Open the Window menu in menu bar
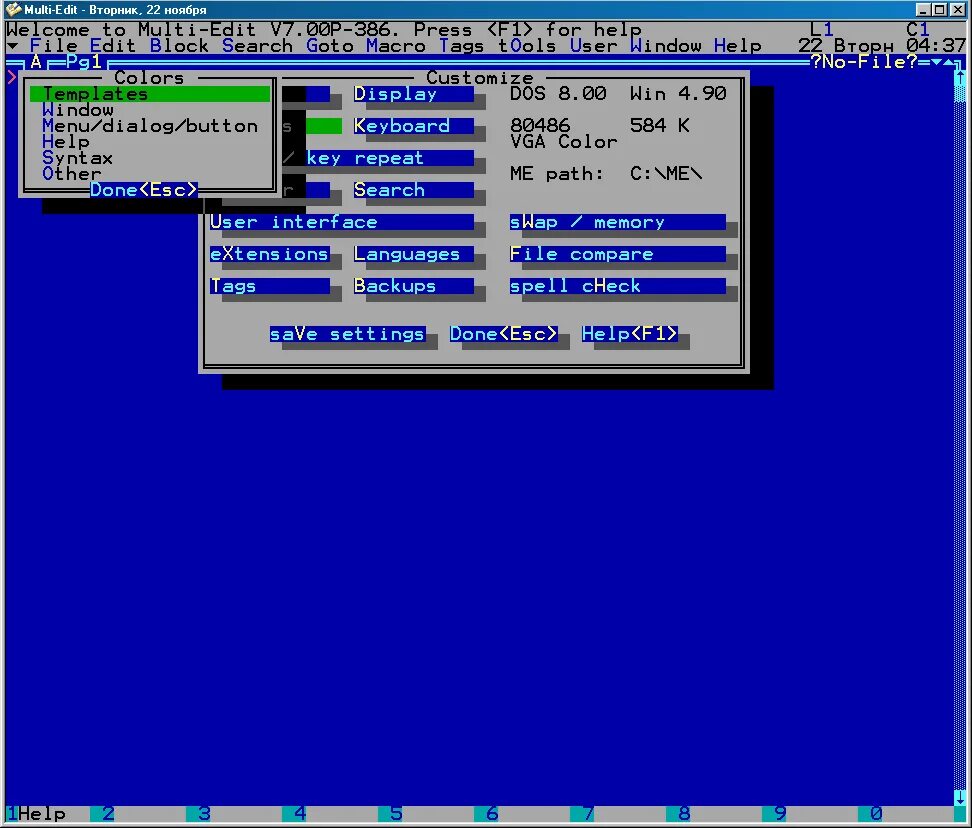 (666, 46)
